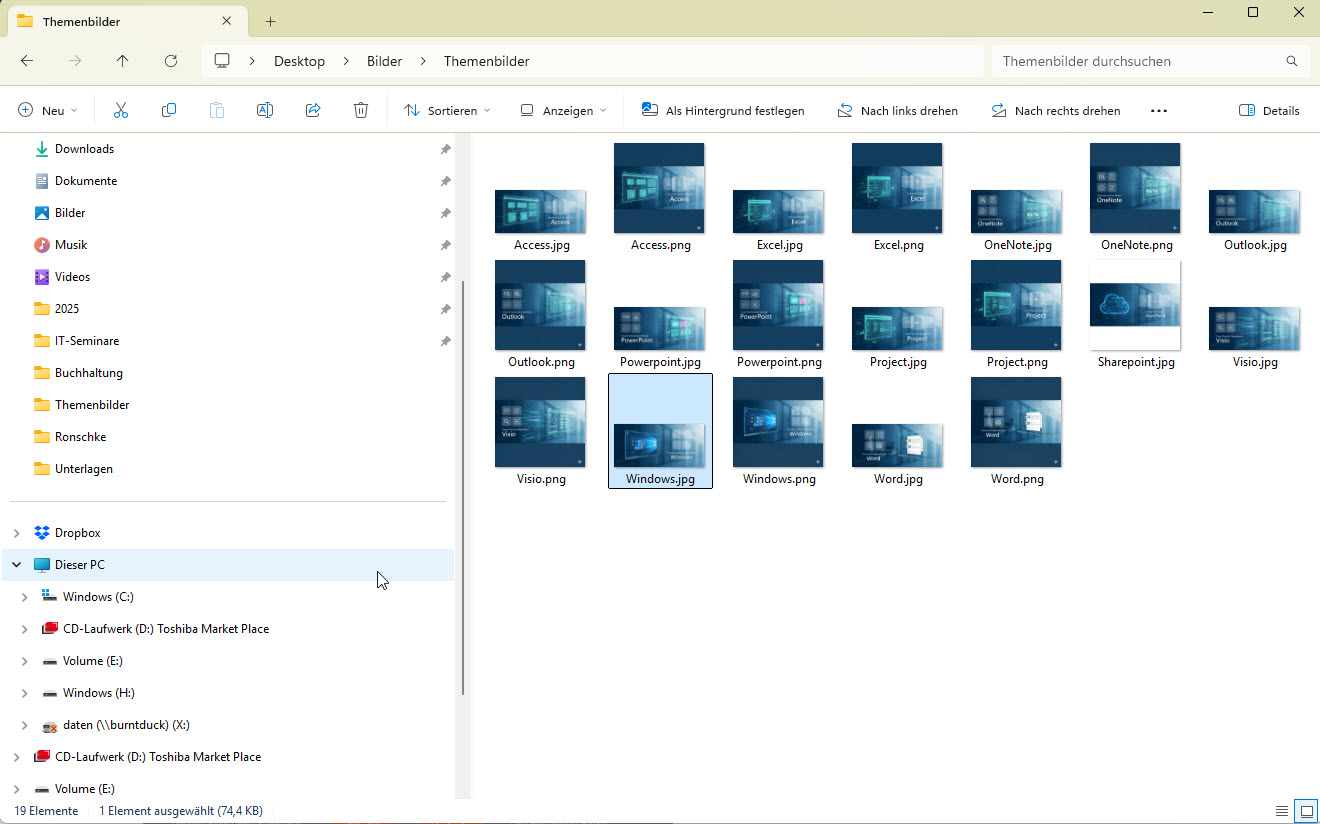Click the Copy icon in toolbar
Screen dimensions: 1320x824
(x=169, y=111)
